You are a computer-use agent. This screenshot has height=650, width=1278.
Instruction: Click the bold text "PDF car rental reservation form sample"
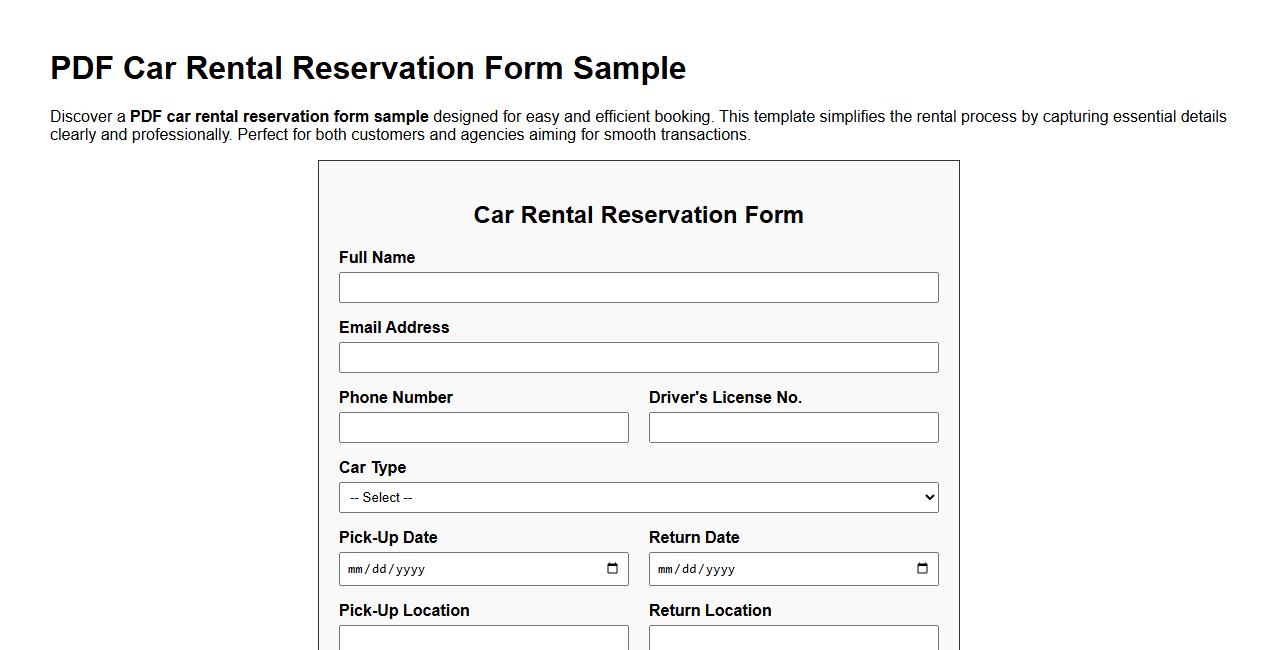coord(278,116)
